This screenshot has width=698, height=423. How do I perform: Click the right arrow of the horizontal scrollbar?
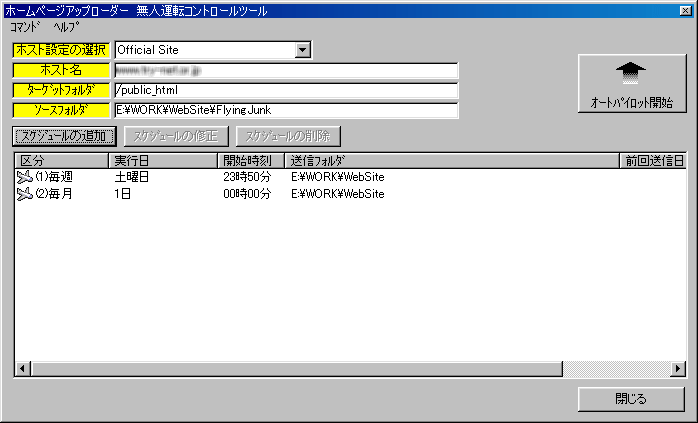pyautogui.click(x=677, y=370)
